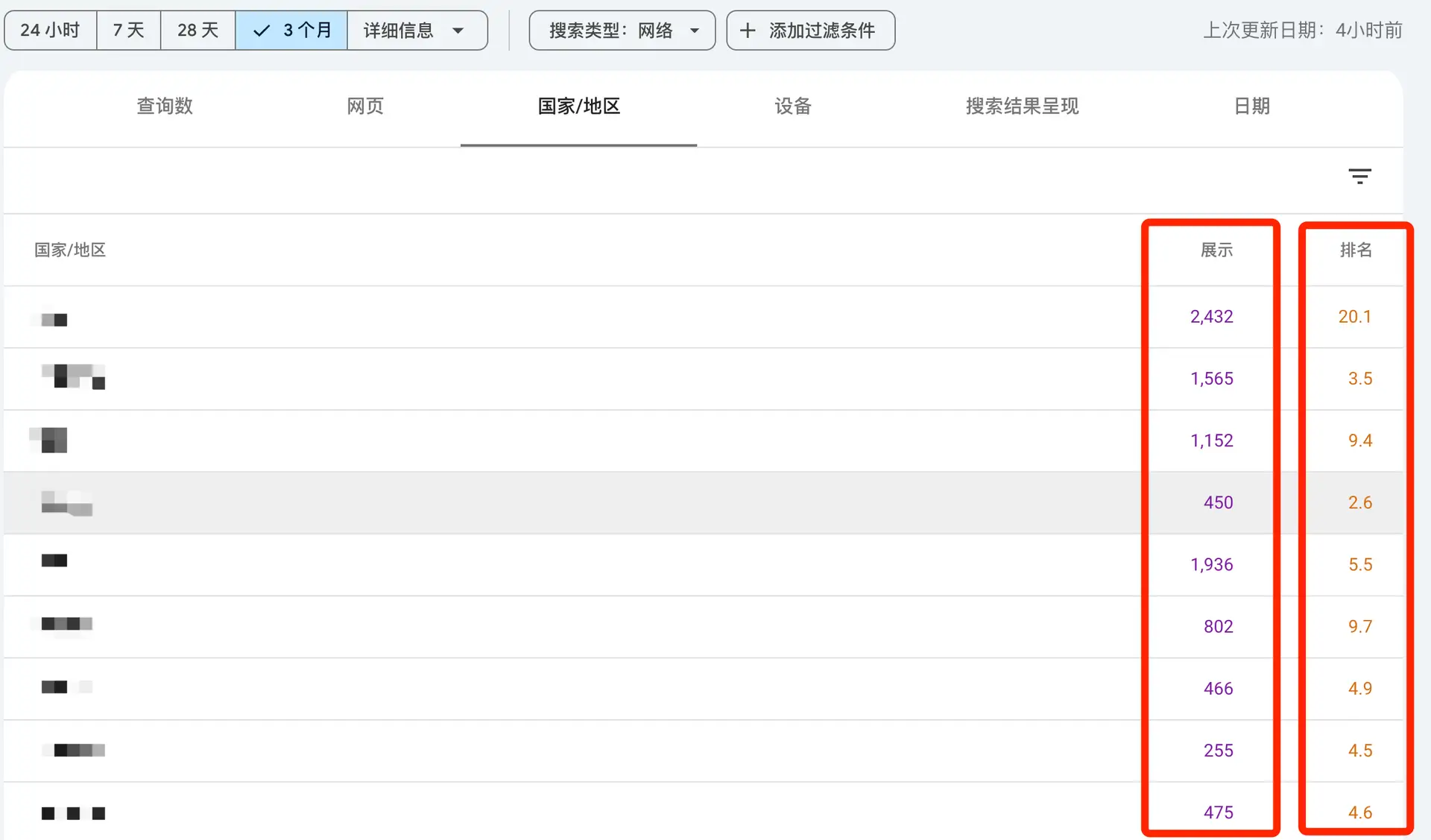Click the highlighted row showing 450

(x=704, y=502)
